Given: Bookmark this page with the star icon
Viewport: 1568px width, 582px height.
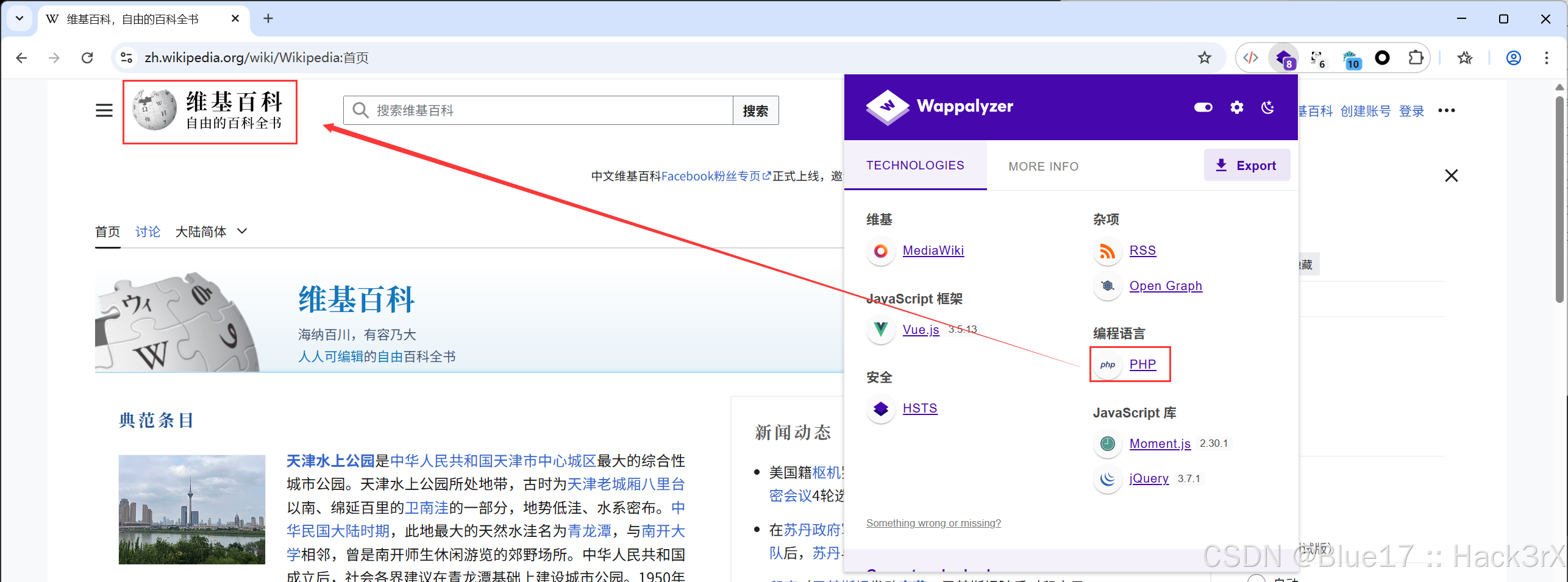Looking at the screenshot, I should [1204, 58].
